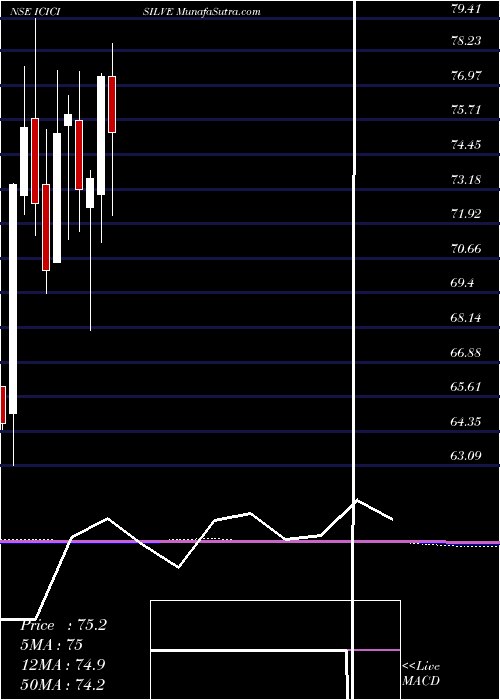Click the price label 74.45
The width and height of the screenshot is (500, 700).
pos(466,144)
